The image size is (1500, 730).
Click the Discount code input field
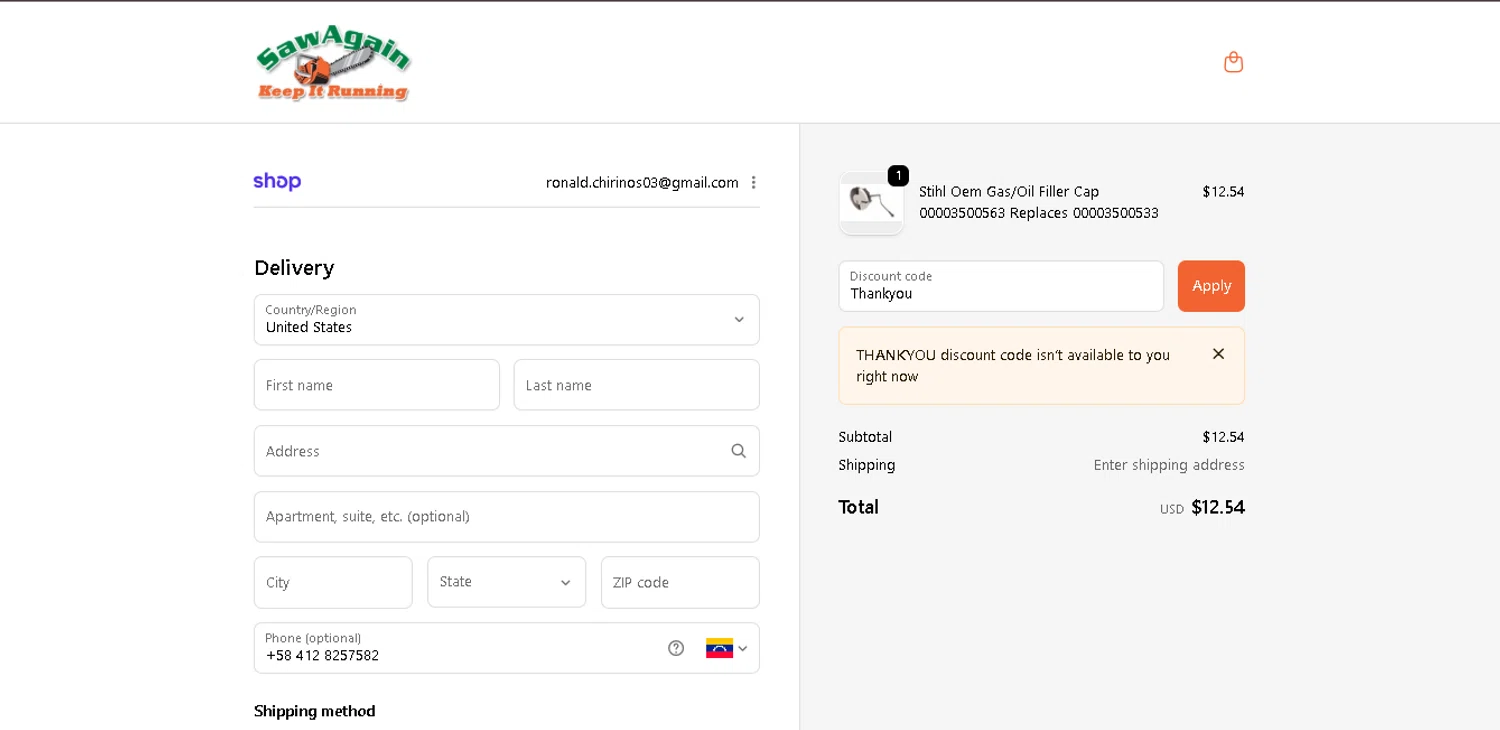1001,286
